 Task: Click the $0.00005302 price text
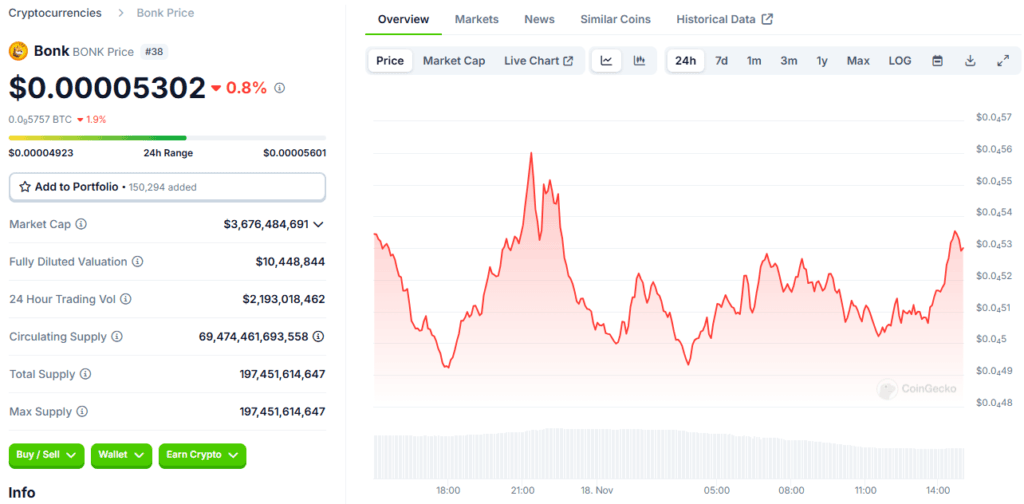pos(107,87)
